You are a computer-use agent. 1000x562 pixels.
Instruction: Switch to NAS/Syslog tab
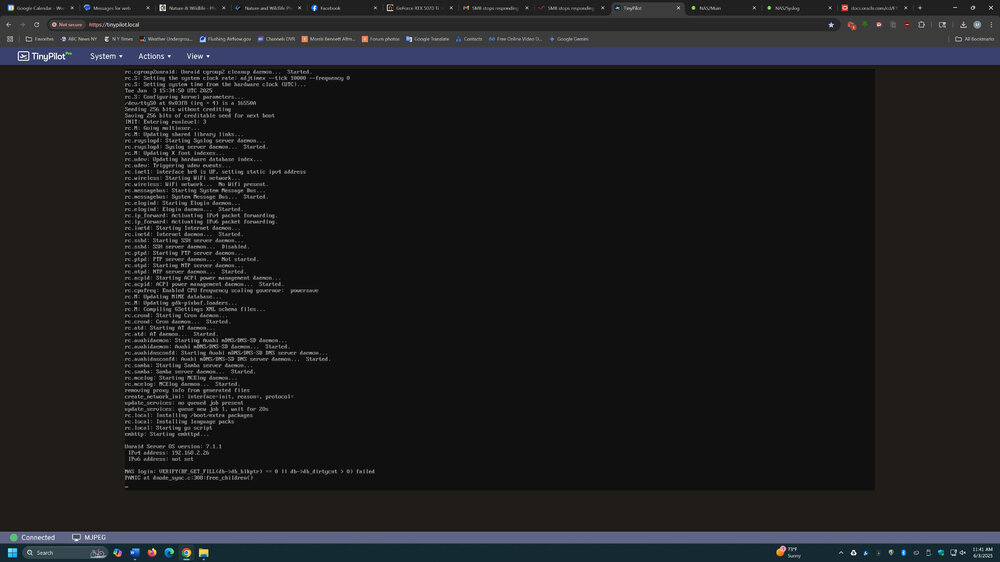[x=797, y=8]
